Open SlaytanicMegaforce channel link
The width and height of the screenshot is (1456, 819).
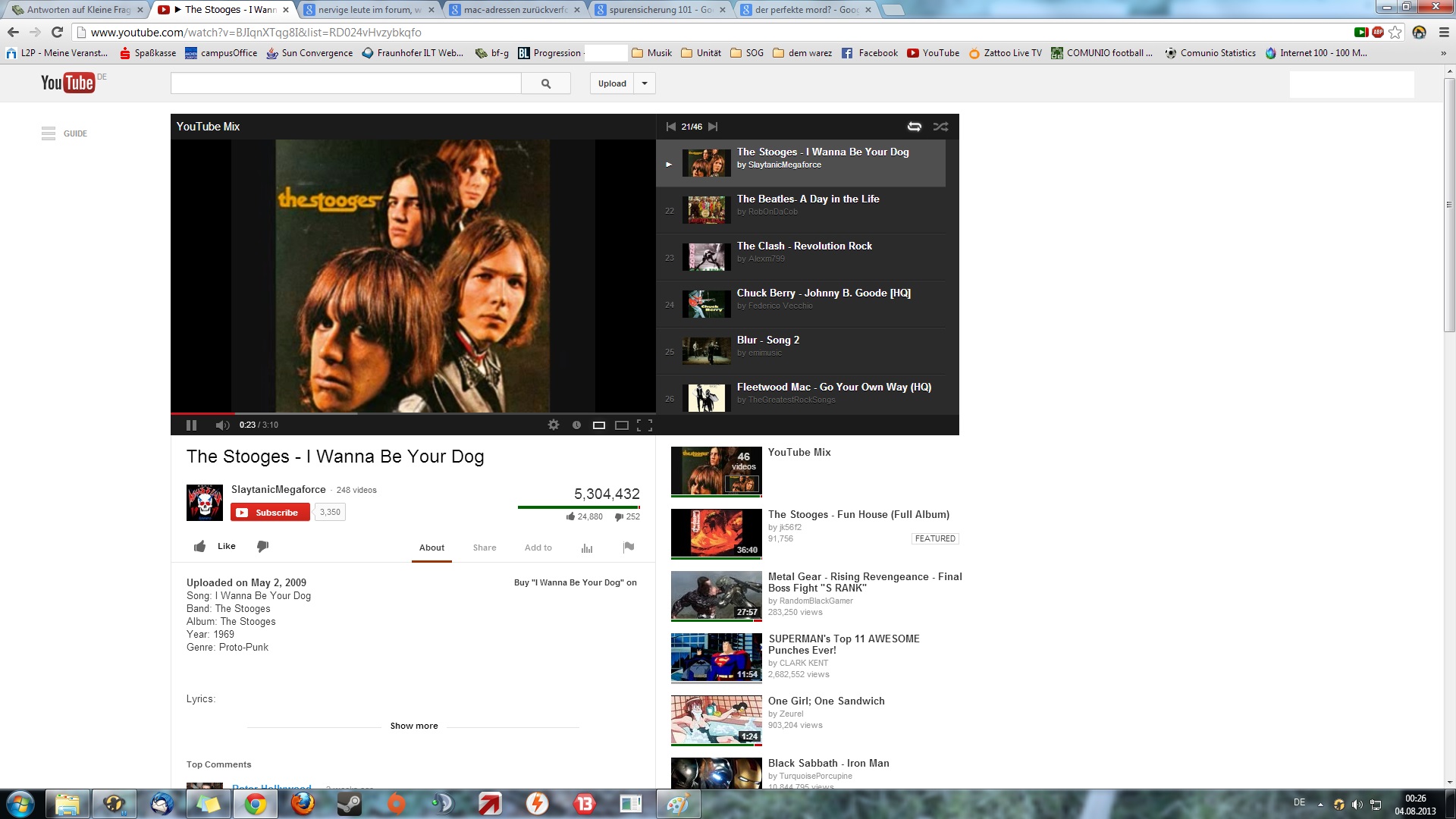[278, 490]
